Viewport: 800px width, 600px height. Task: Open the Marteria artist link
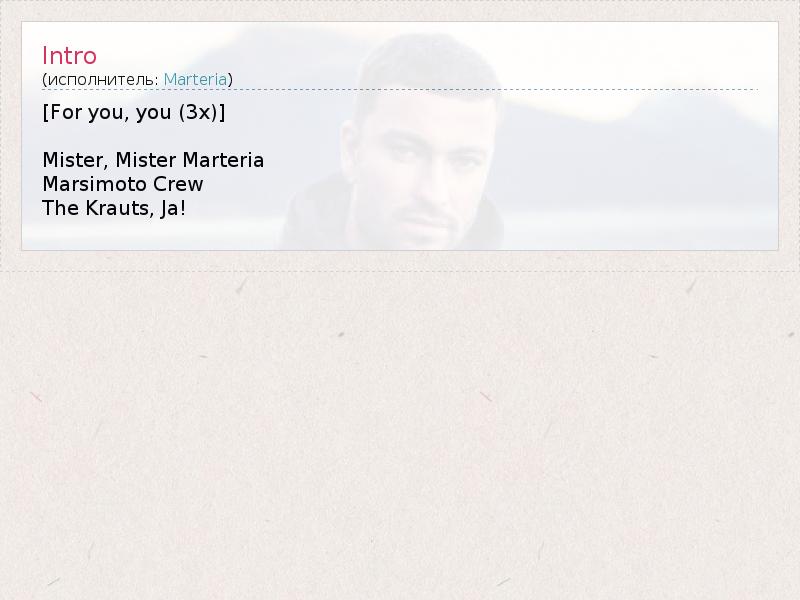pyautogui.click(x=195, y=80)
